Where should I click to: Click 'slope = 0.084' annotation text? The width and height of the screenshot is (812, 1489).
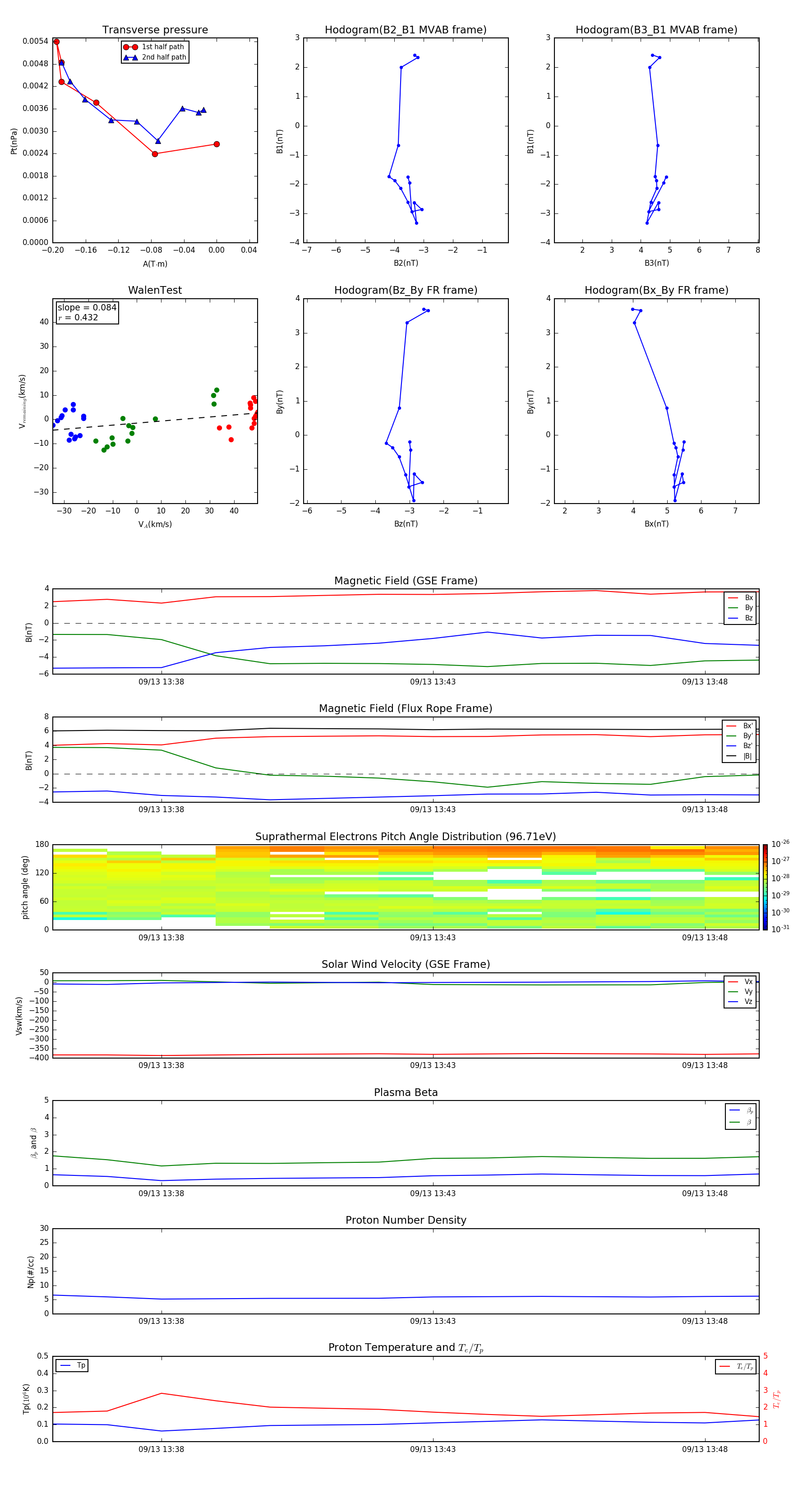coord(87,308)
